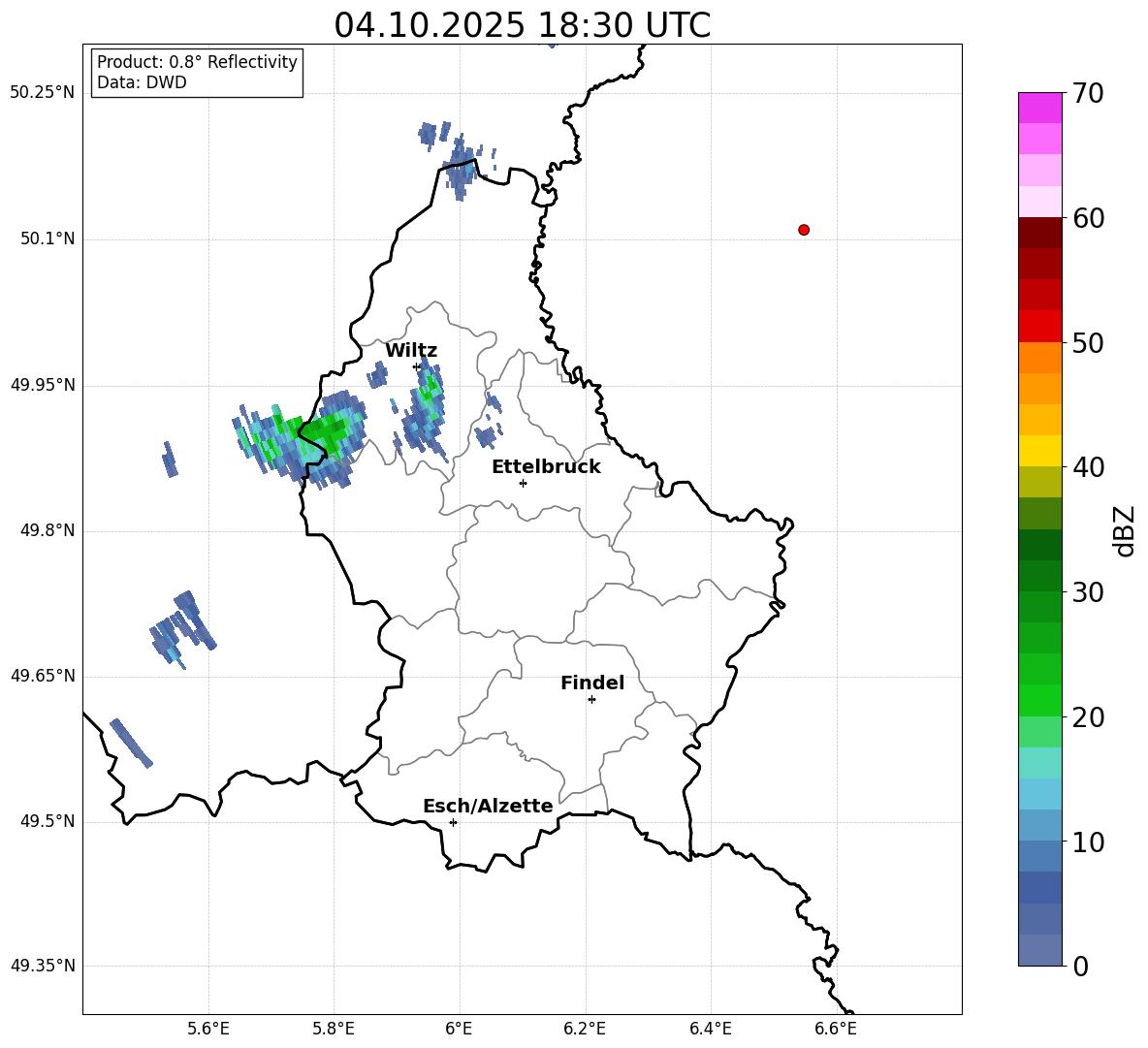
Task: Click the 49.5°N latitude label
Action: (48, 821)
